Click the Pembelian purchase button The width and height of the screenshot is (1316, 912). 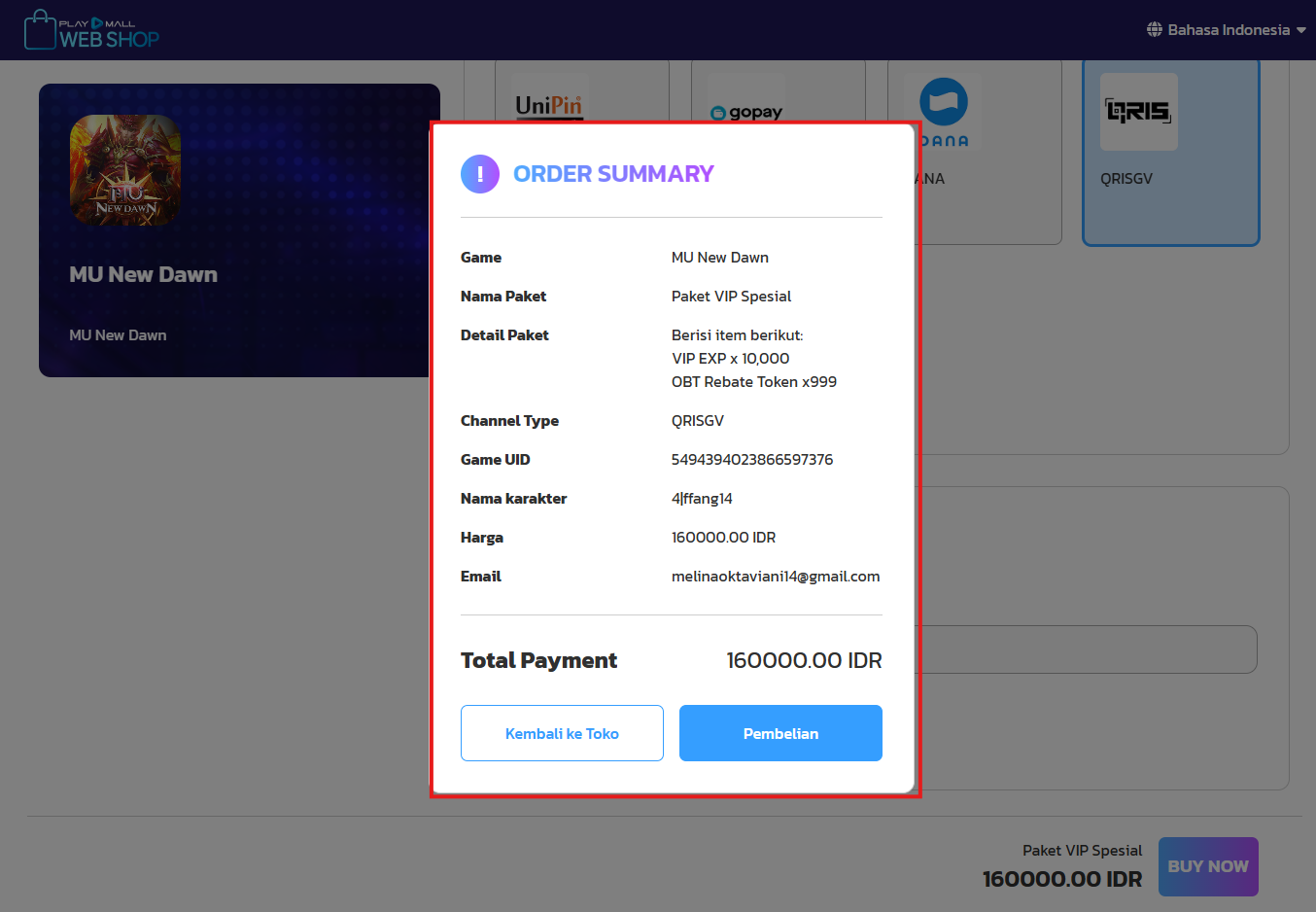(x=780, y=733)
